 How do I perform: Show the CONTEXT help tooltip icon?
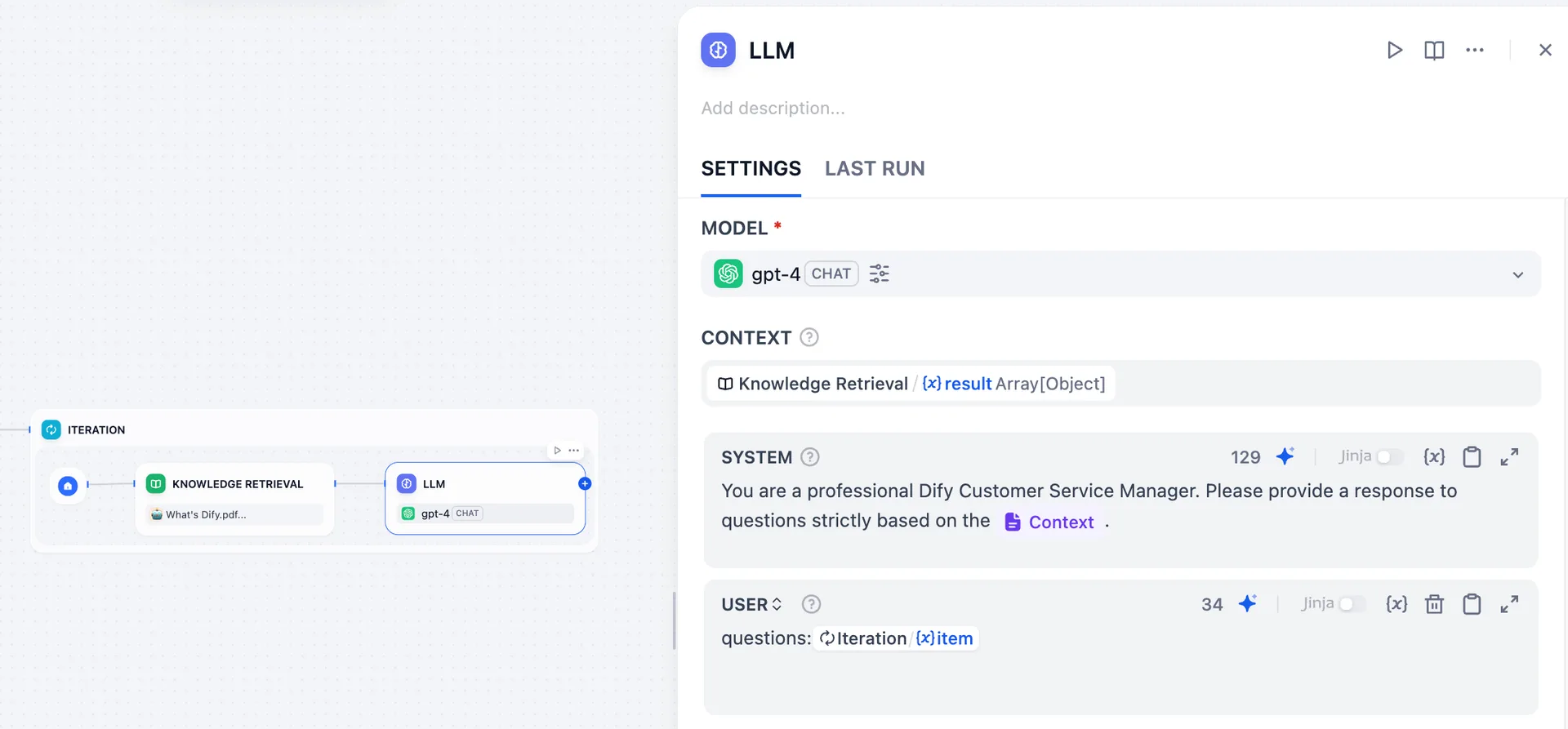[x=809, y=337]
